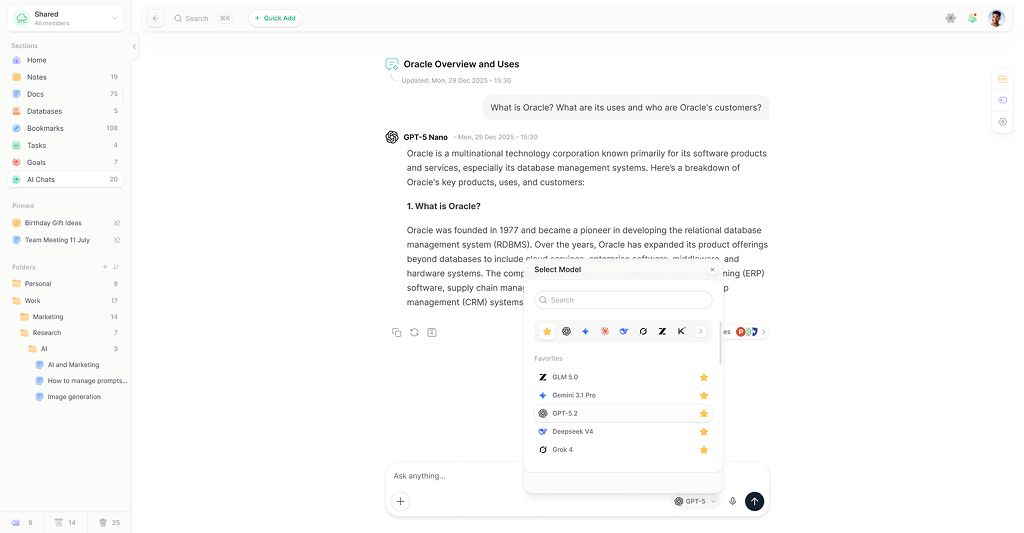The height and width of the screenshot is (533, 1024).
Task: Toggle favorite star on GPT-5.2
Action: (x=703, y=414)
